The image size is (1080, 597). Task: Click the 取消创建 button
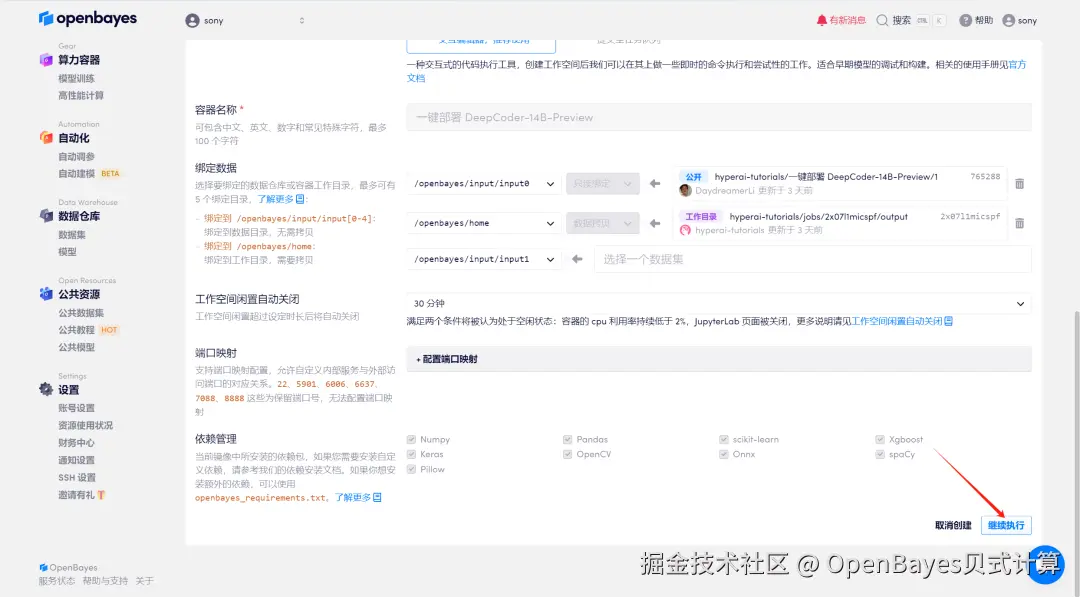tap(953, 525)
